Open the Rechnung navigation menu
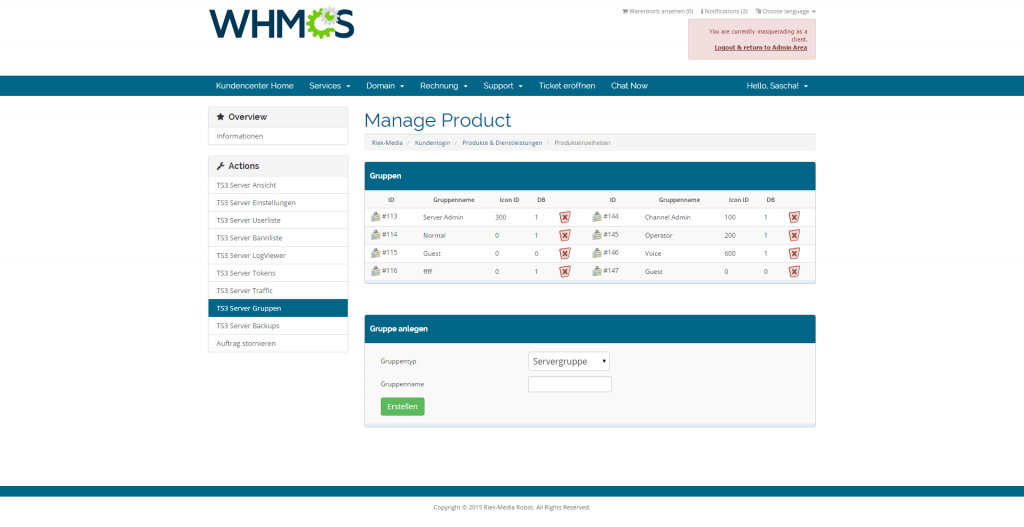This screenshot has height=527, width=1024. coord(443,86)
